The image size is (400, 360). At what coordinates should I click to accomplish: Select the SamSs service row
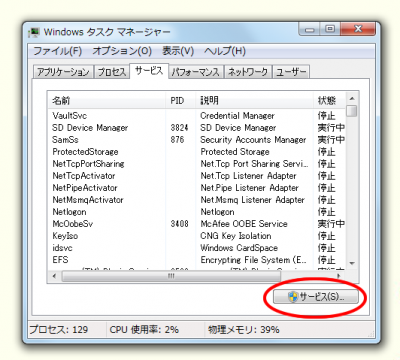[x=197, y=140]
